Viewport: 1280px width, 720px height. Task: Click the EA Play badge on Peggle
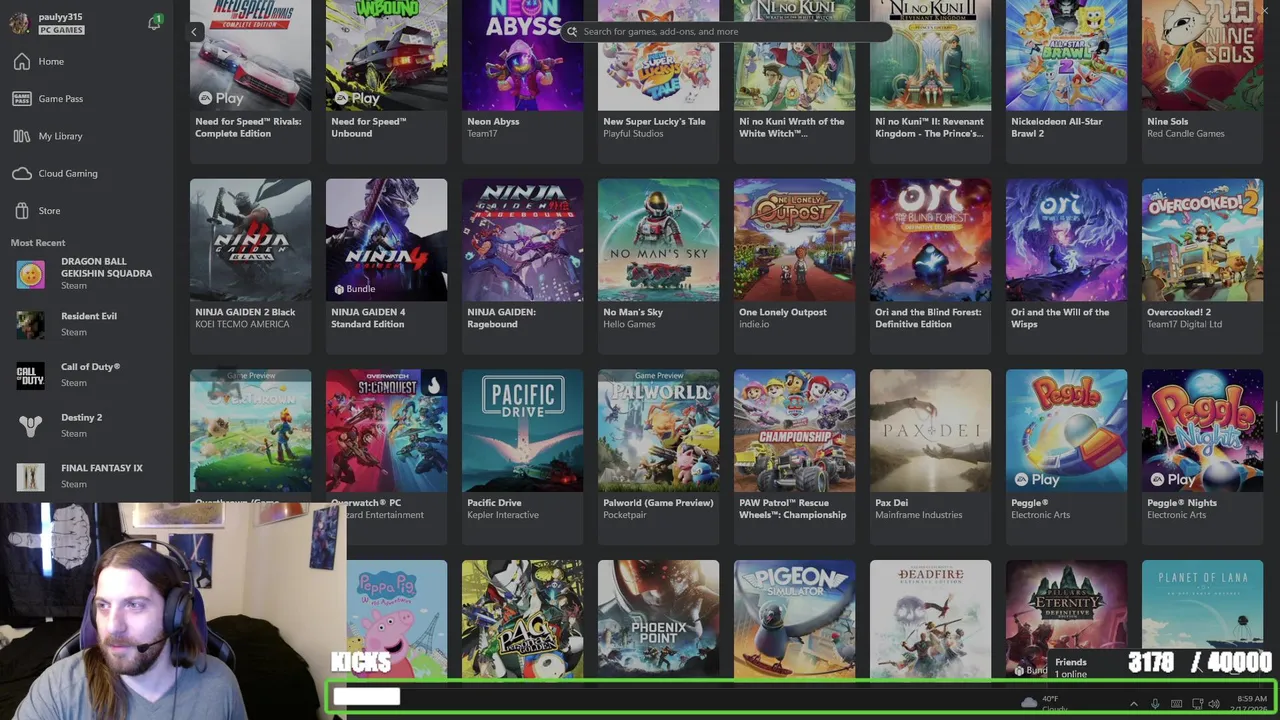click(1035, 479)
